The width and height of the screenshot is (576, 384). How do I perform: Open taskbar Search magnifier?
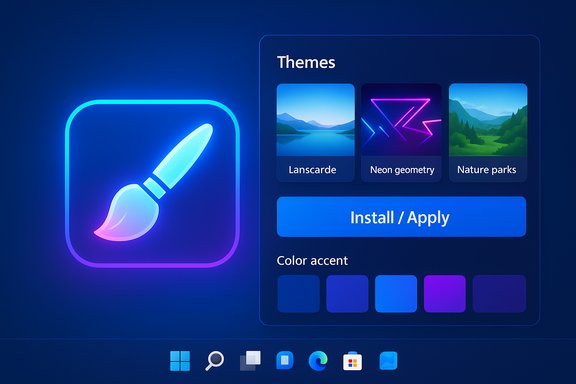tap(215, 360)
